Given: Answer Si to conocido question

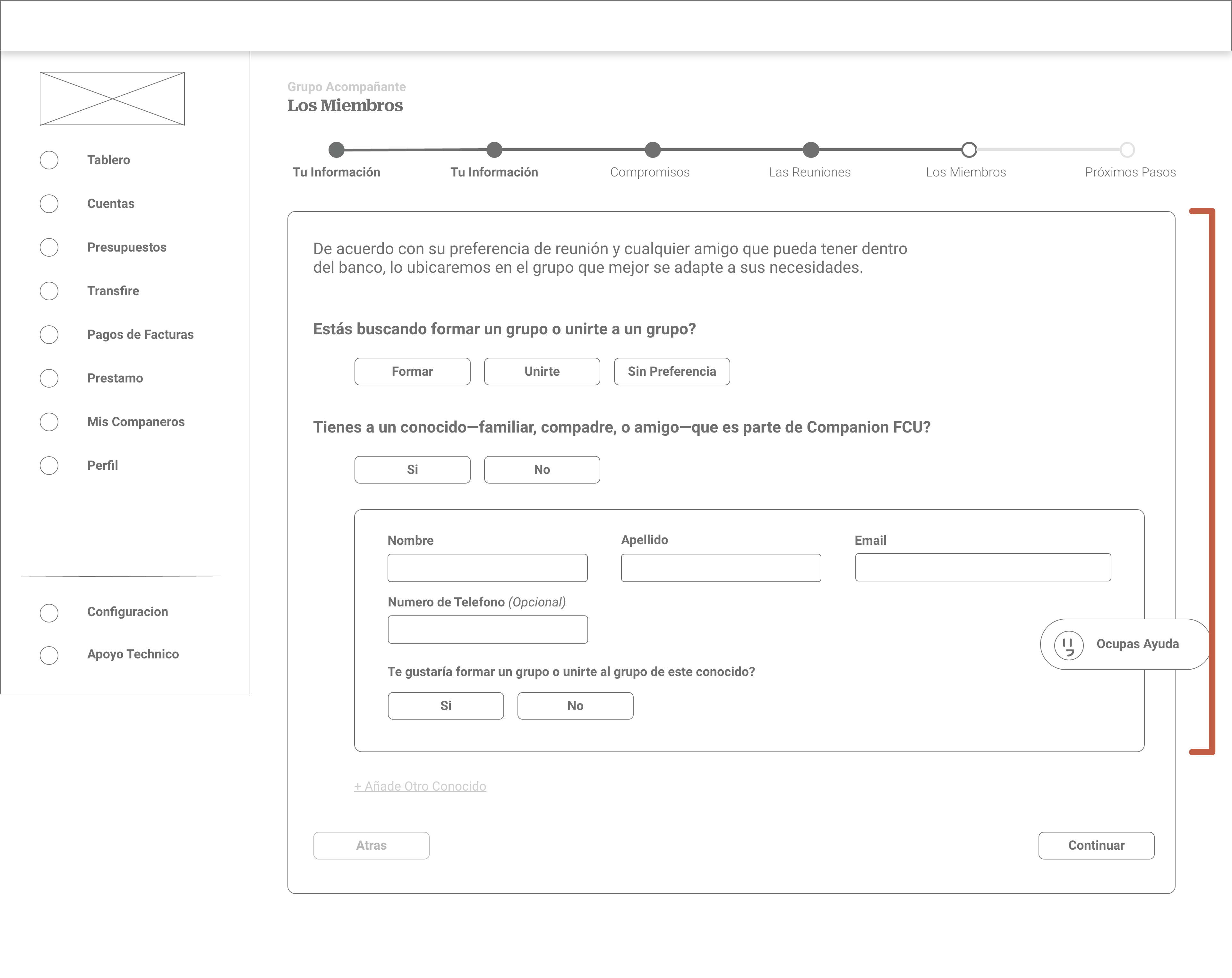Looking at the screenshot, I should 412,470.
